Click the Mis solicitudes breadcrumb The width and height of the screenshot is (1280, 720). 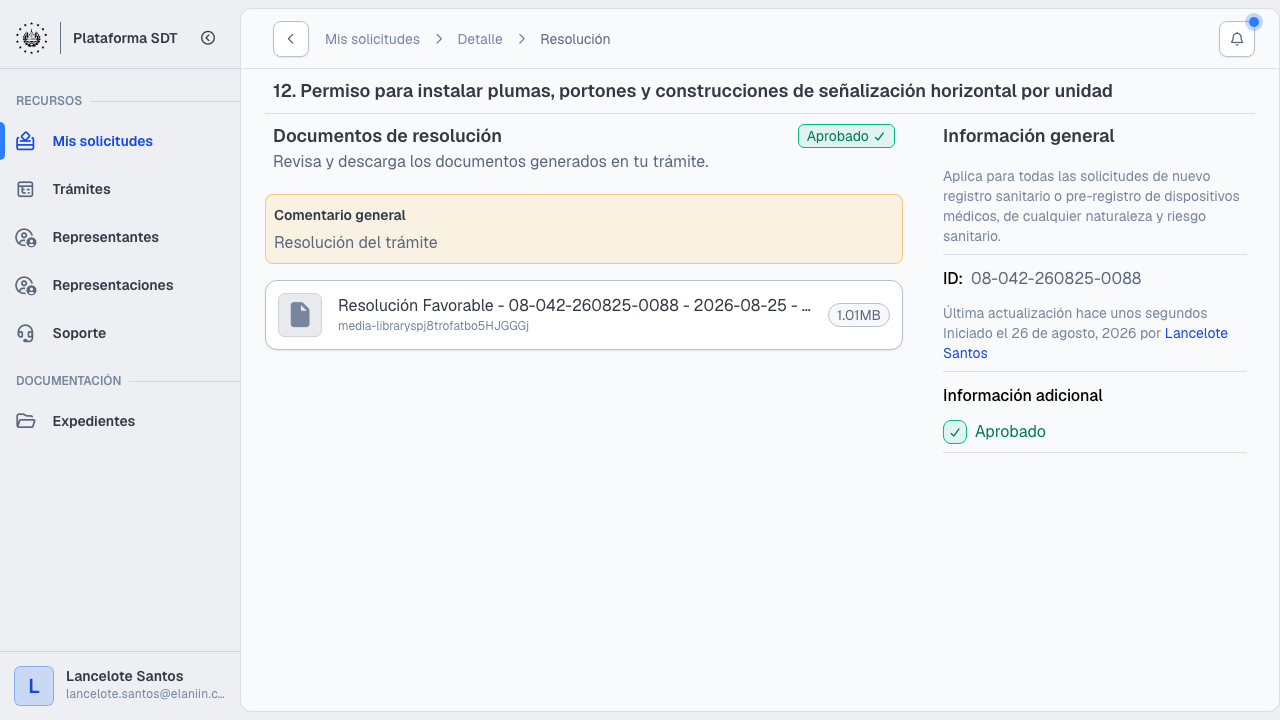pos(372,39)
